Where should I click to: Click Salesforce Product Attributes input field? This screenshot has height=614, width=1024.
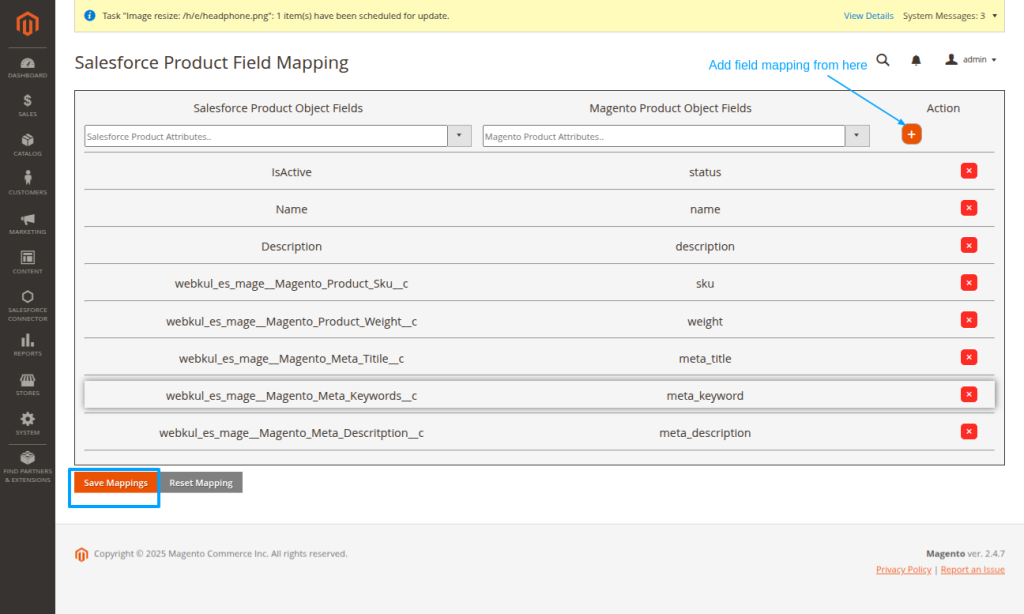(x=266, y=136)
